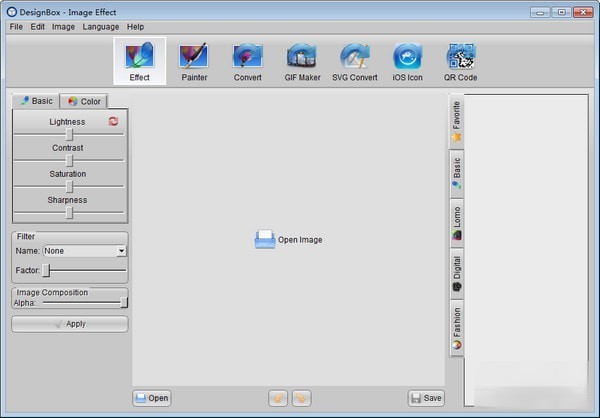Click the Filter Factor slider handle
The width and height of the screenshot is (600, 418).
click(46, 270)
